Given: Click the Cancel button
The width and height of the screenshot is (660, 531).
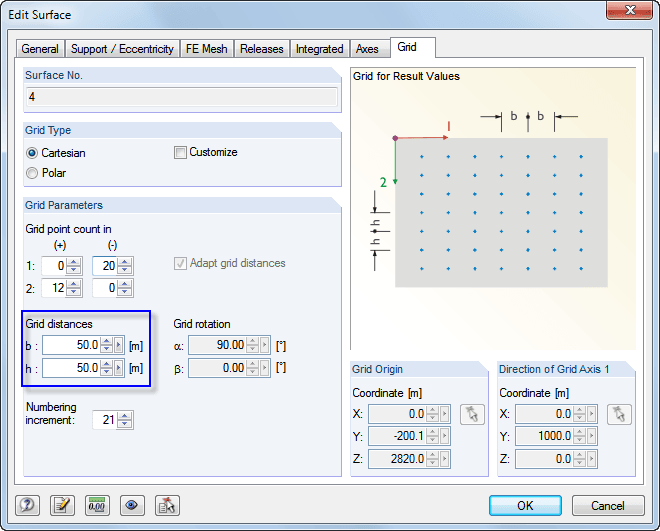Looking at the screenshot, I should 608,505.
